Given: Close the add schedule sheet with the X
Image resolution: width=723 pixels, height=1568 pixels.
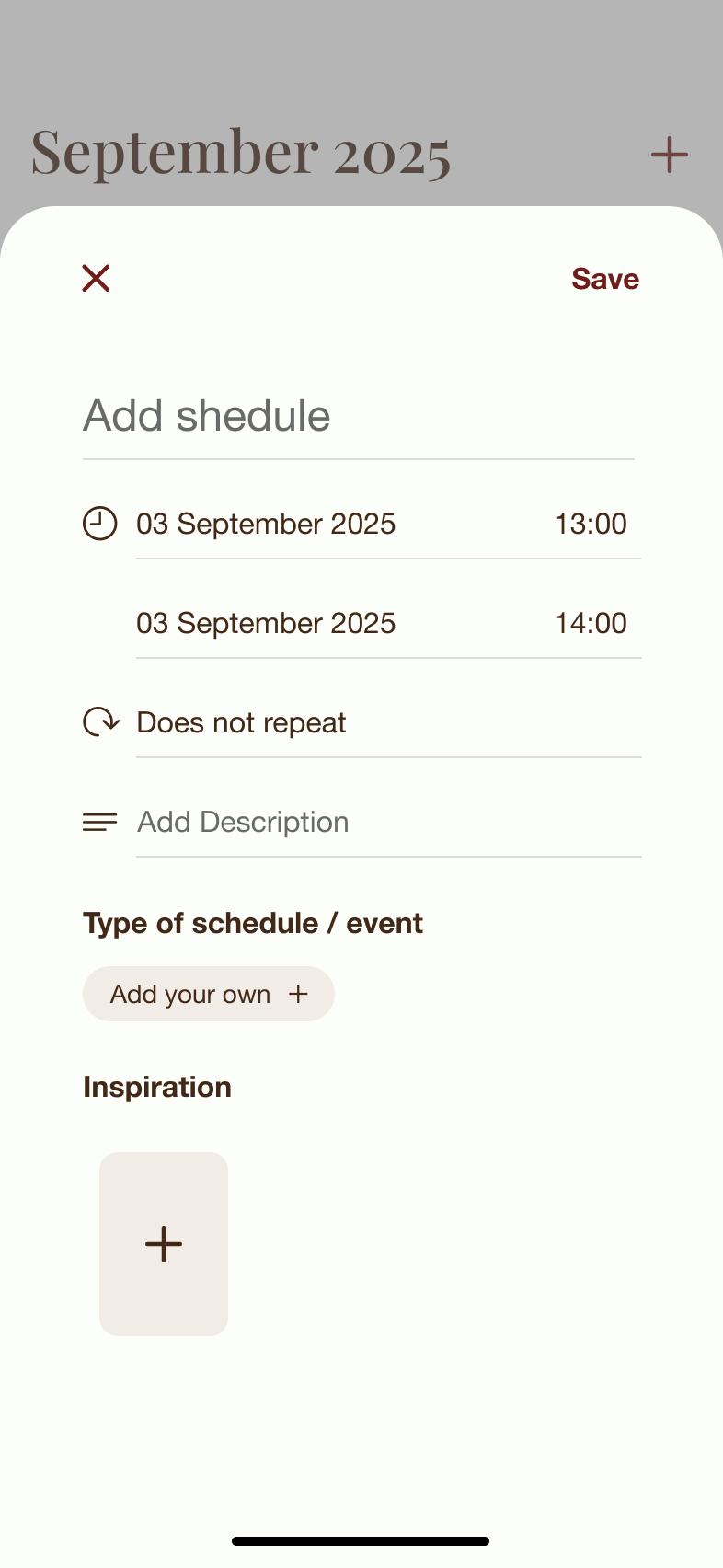Looking at the screenshot, I should (x=96, y=278).
